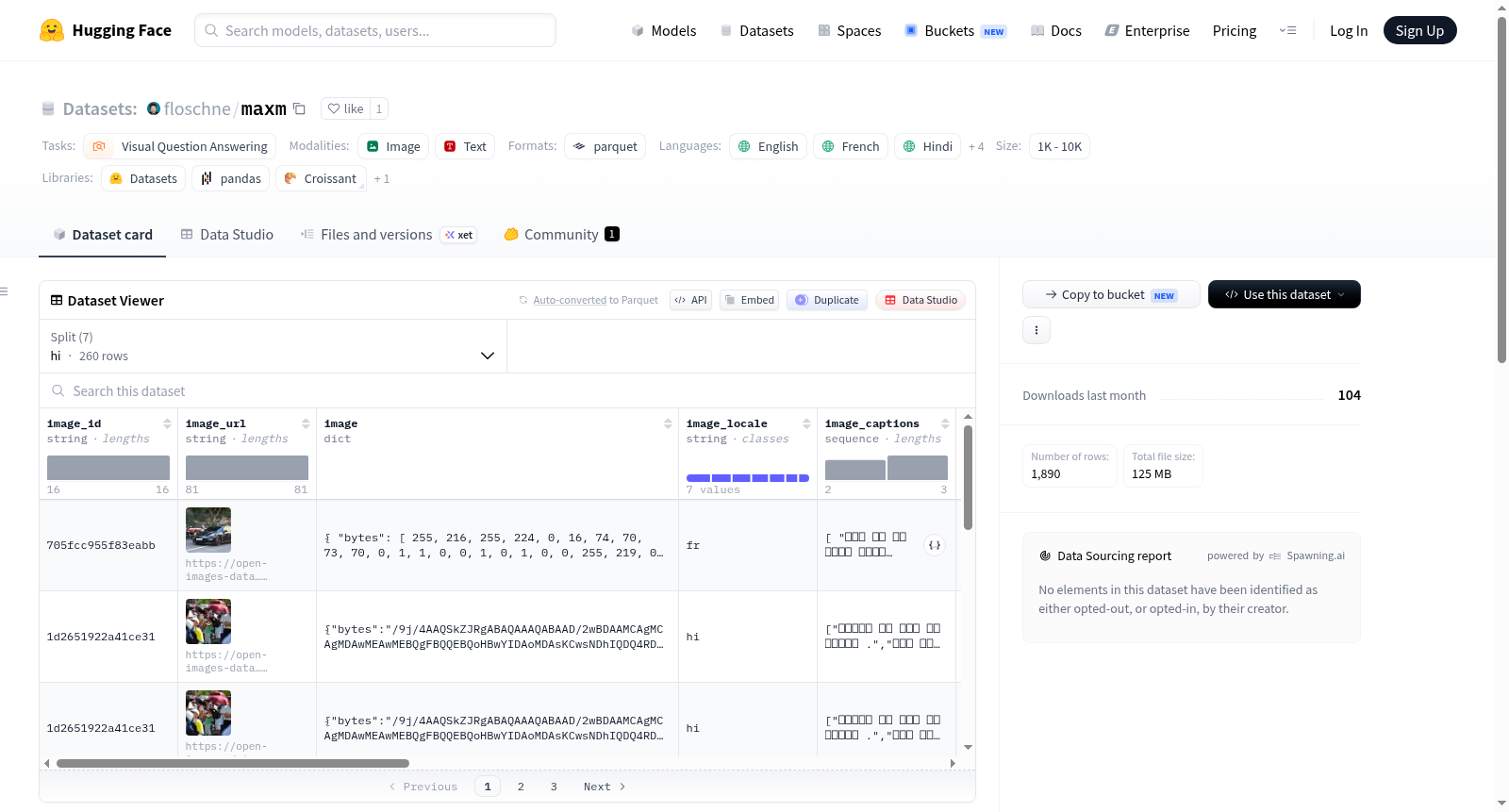The height and width of the screenshot is (812, 1509).
Task: Open Enterprise in top navigation
Action: point(1147,30)
